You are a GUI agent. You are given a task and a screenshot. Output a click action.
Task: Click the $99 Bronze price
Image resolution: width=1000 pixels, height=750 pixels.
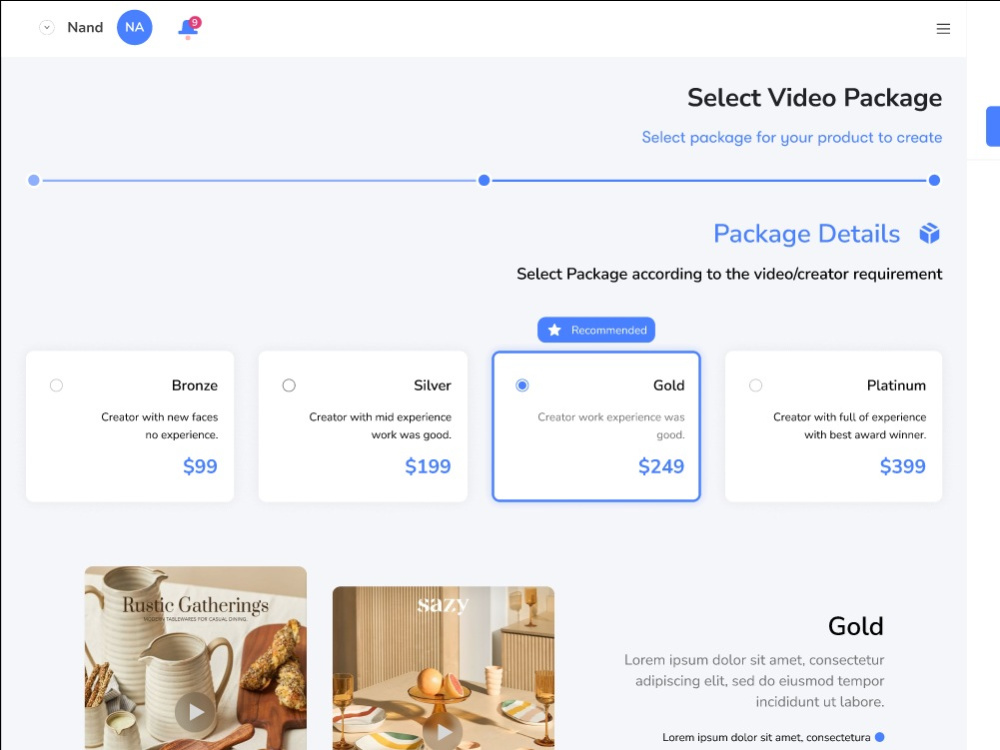(x=200, y=466)
